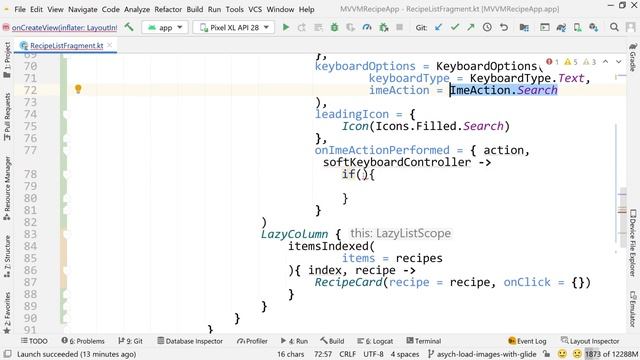Toggle the Favorites side panel

coord(7,312)
